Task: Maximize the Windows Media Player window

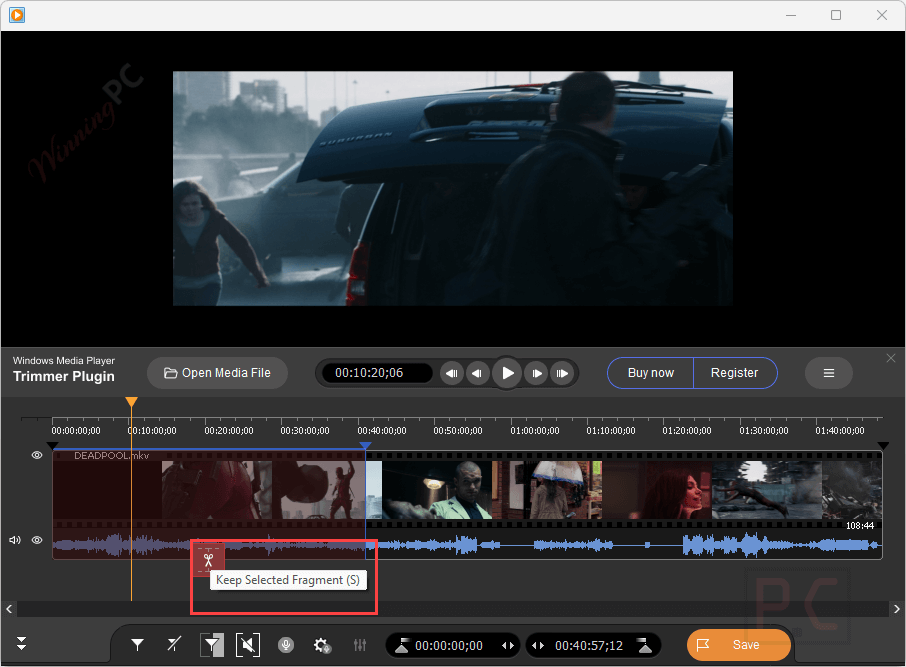Action: click(x=836, y=15)
